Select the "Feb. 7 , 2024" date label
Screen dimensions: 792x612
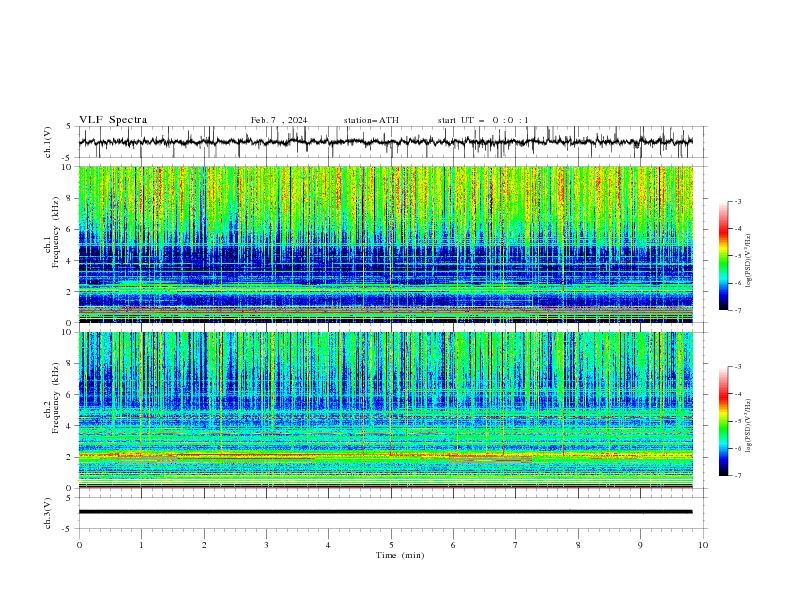pyautogui.click(x=279, y=120)
